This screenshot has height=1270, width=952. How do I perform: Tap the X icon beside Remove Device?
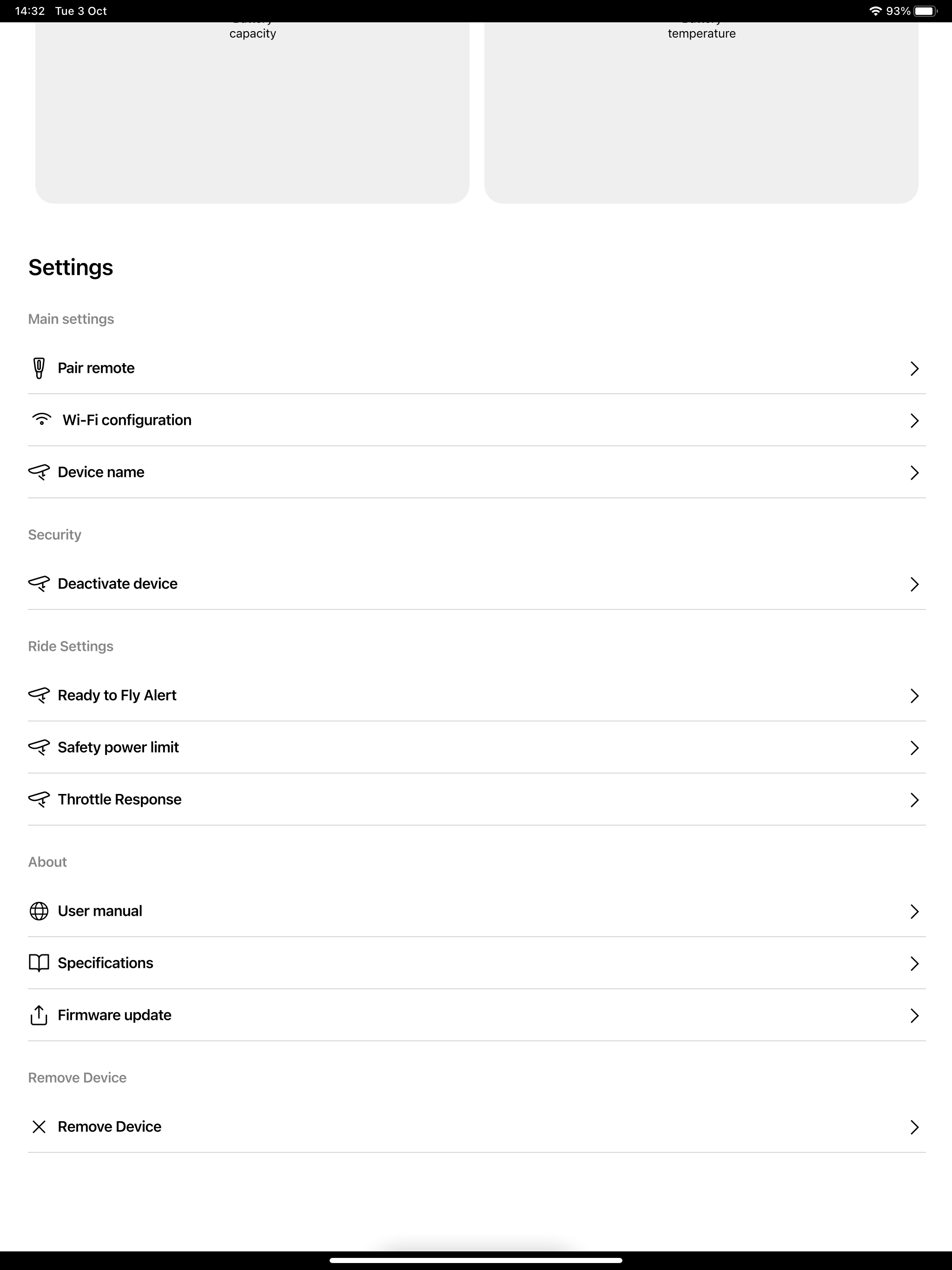[39, 1126]
